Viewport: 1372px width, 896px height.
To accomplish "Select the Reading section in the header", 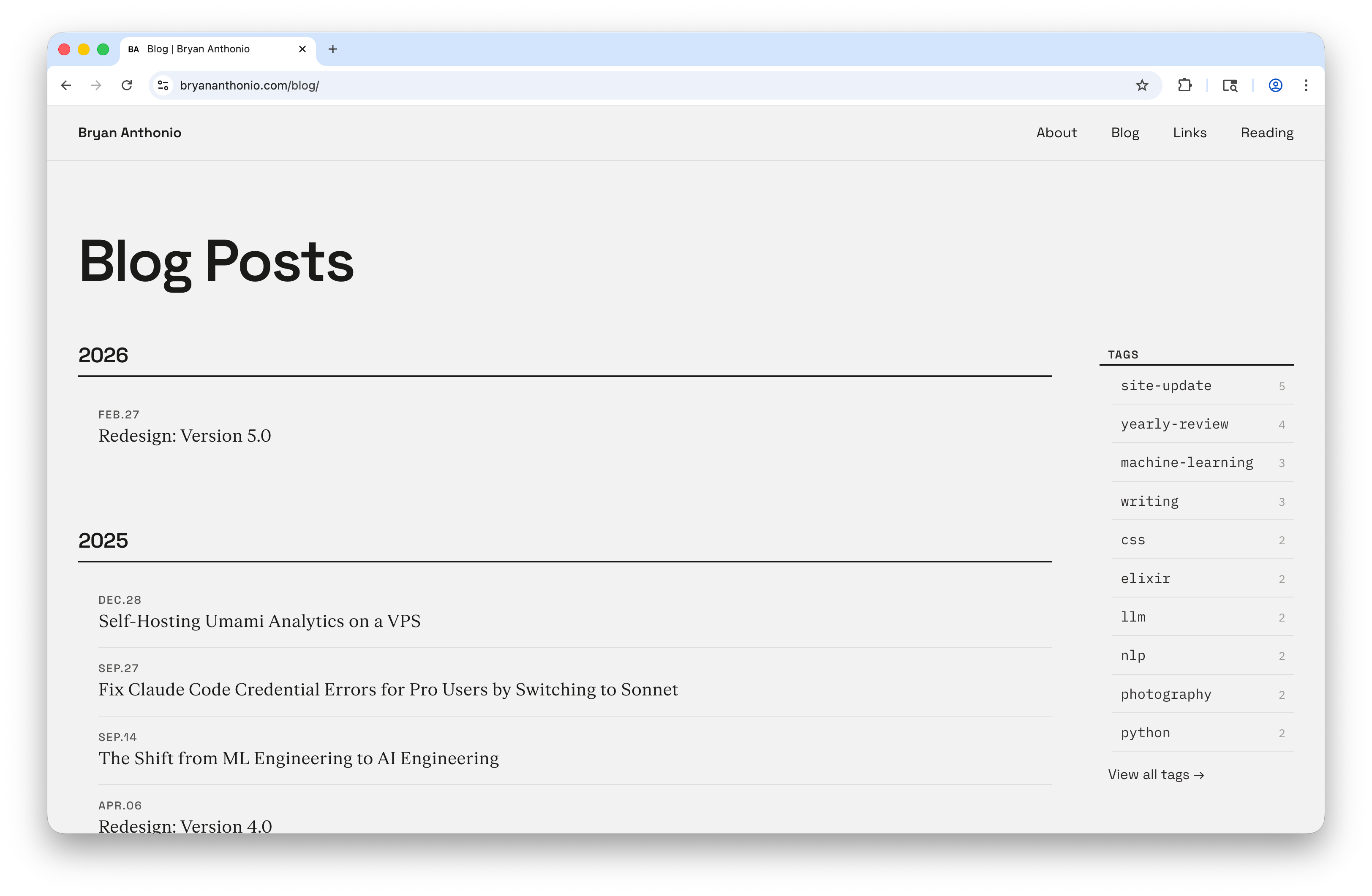I will click(1266, 133).
